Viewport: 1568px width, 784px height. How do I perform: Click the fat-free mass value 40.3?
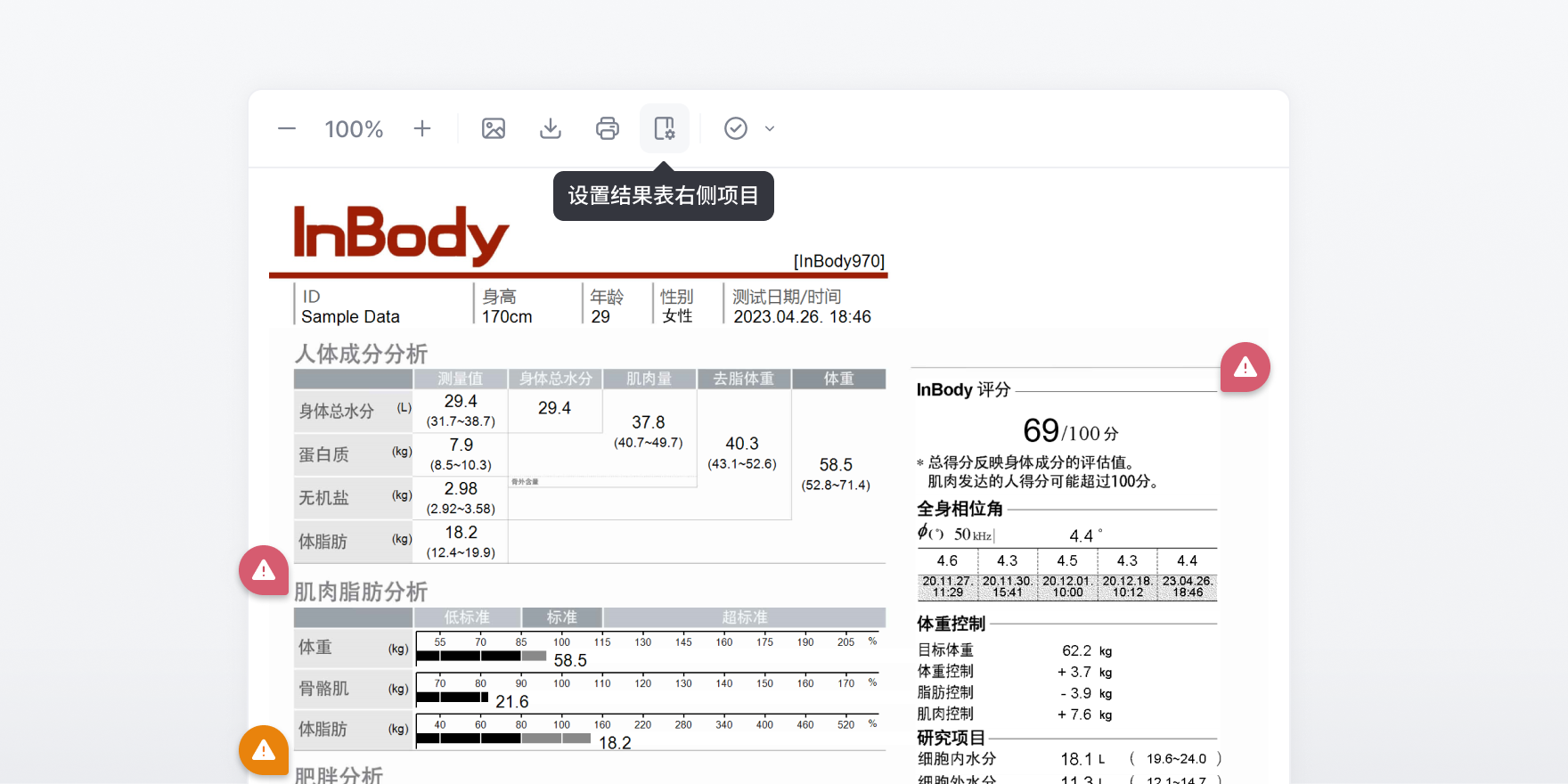click(x=742, y=444)
